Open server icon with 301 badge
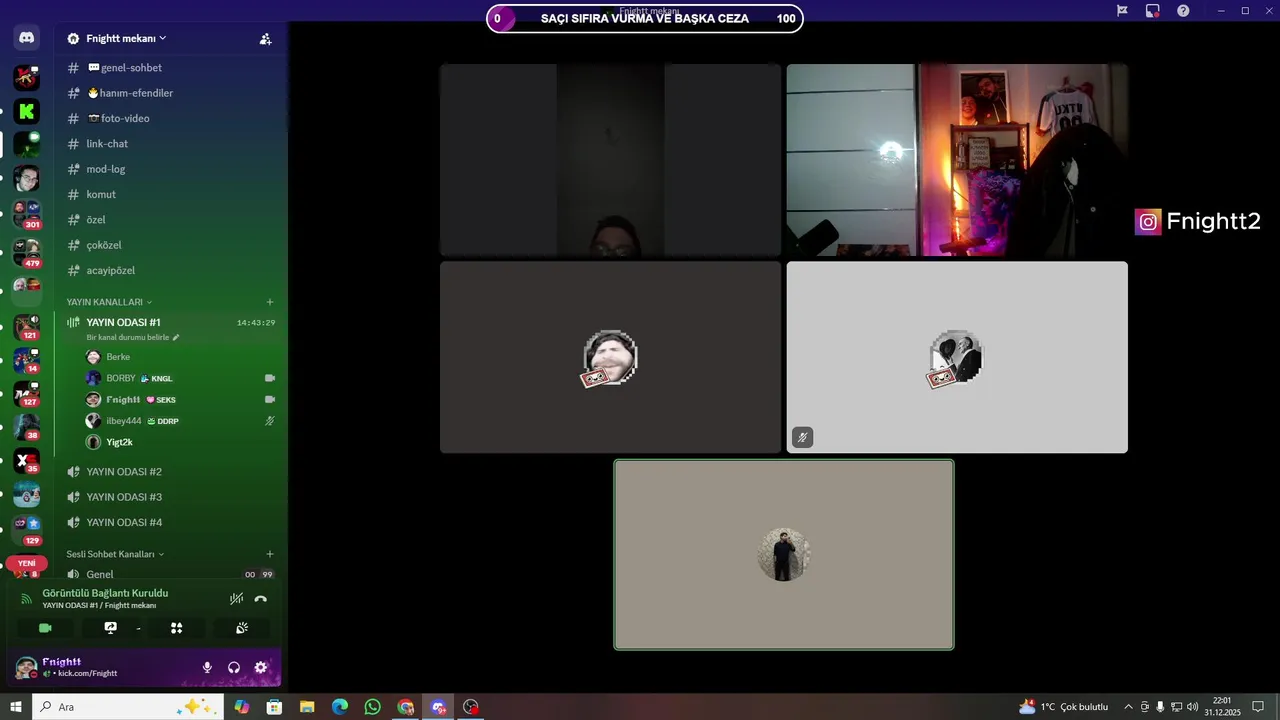This screenshot has width=1280, height=720. pyautogui.click(x=27, y=213)
